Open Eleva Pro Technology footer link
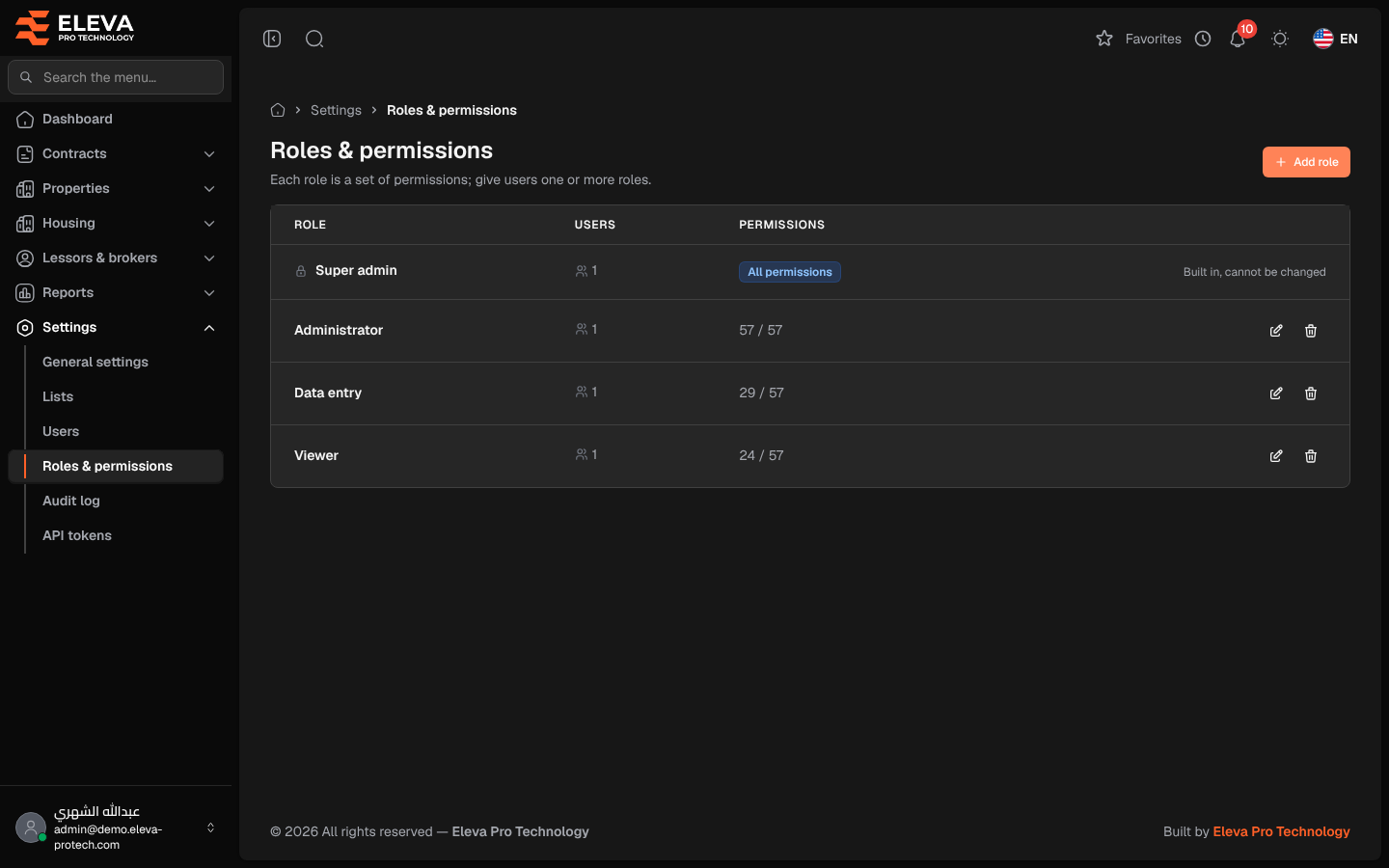This screenshot has height=868, width=1389. coord(1281,831)
